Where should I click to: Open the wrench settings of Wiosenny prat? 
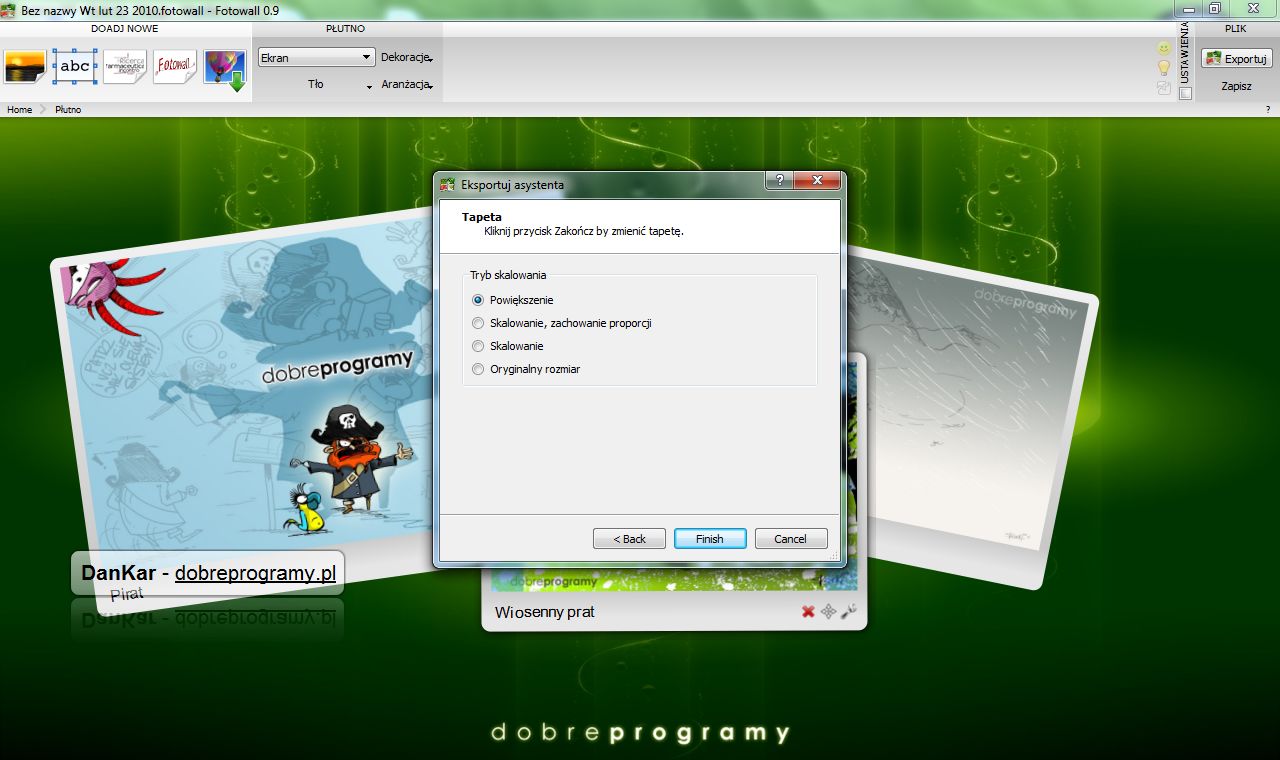click(848, 612)
